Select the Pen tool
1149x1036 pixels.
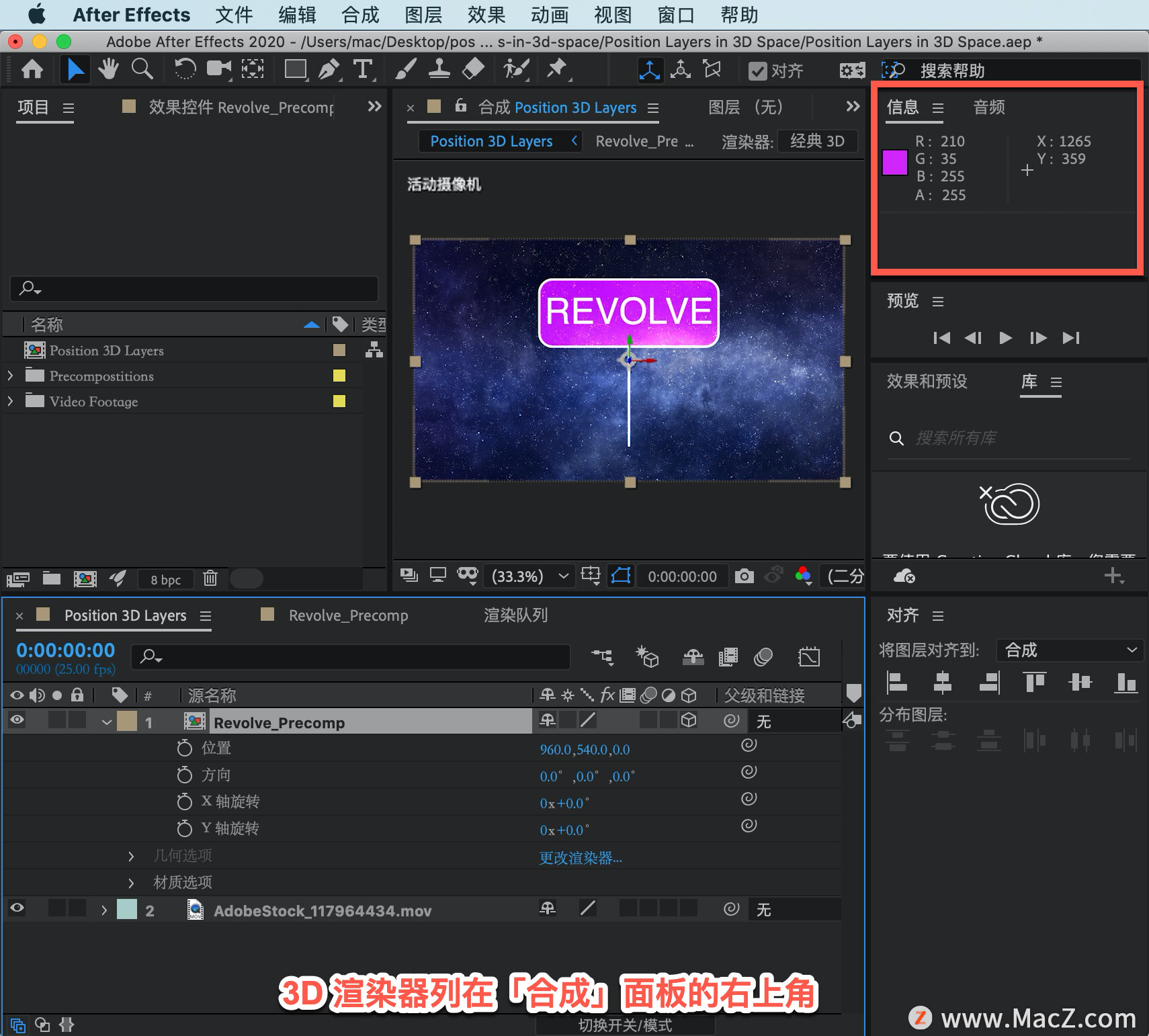[329, 69]
